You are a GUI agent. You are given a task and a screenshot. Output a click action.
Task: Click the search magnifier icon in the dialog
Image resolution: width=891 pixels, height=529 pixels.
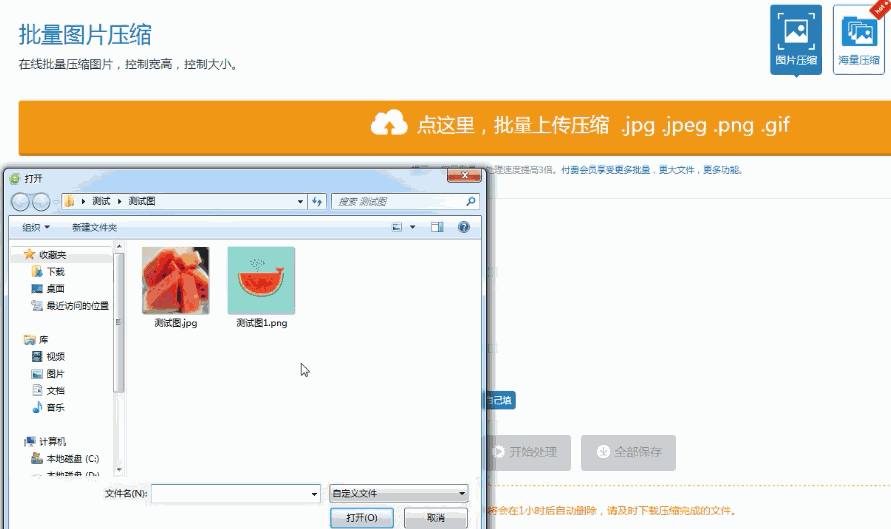[471, 201]
